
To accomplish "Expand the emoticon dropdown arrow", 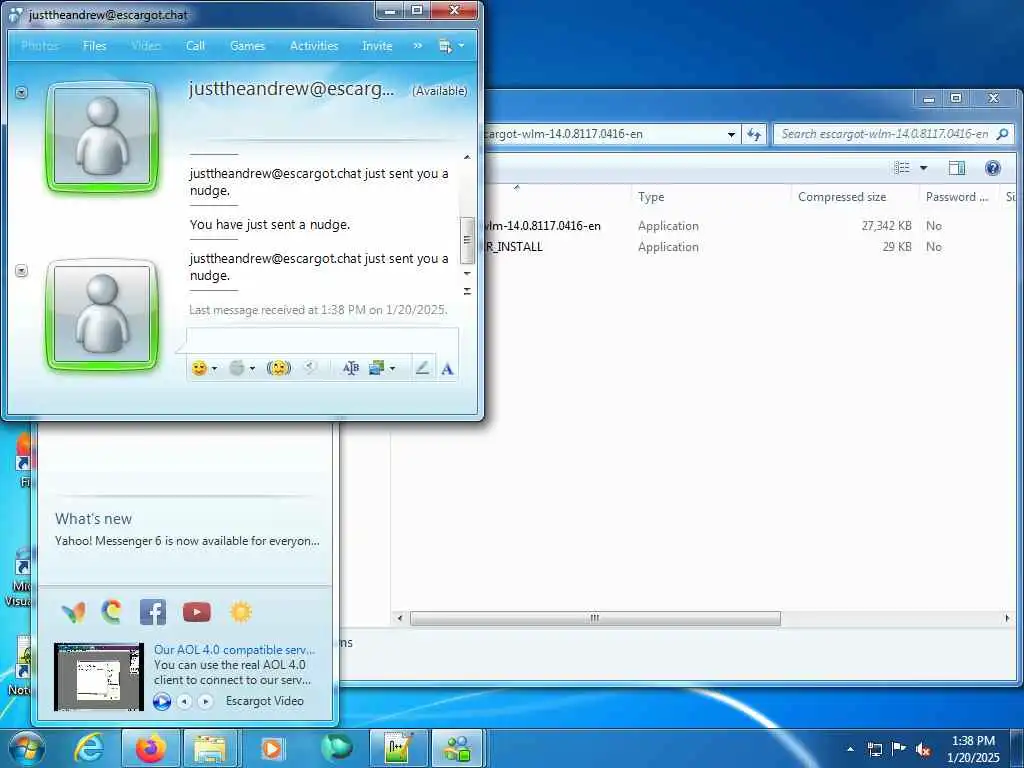I will pos(214,368).
